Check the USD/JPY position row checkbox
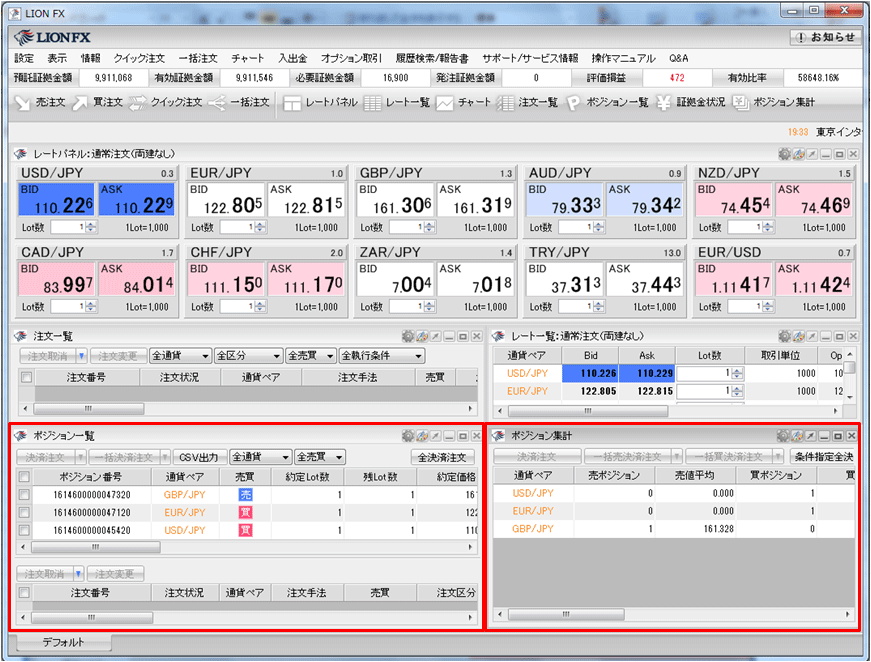This screenshot has height=662, width=871. point(24,530)
